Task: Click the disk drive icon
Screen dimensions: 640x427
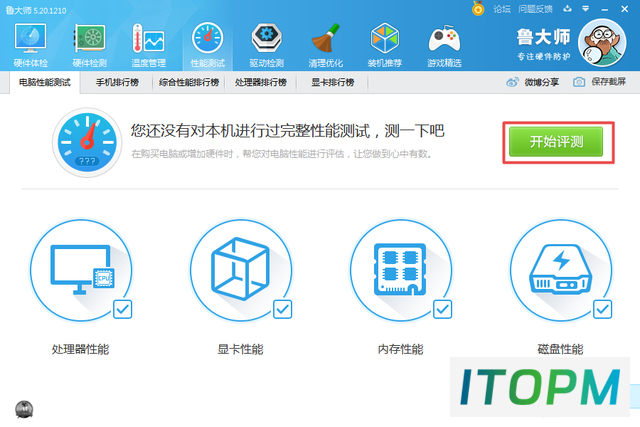Action: [x=561, y=270]
